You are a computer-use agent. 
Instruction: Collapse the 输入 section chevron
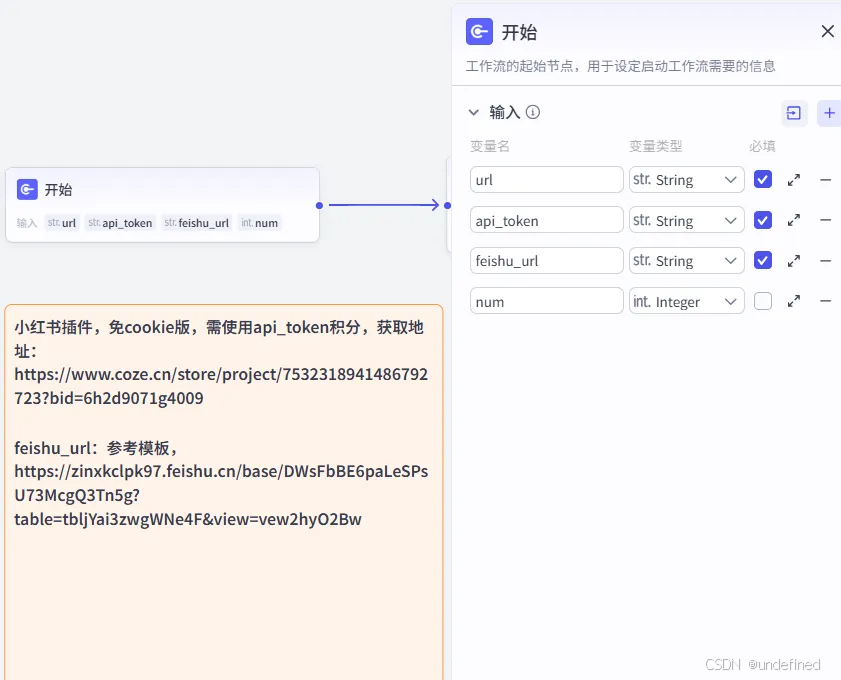point(474,112)
